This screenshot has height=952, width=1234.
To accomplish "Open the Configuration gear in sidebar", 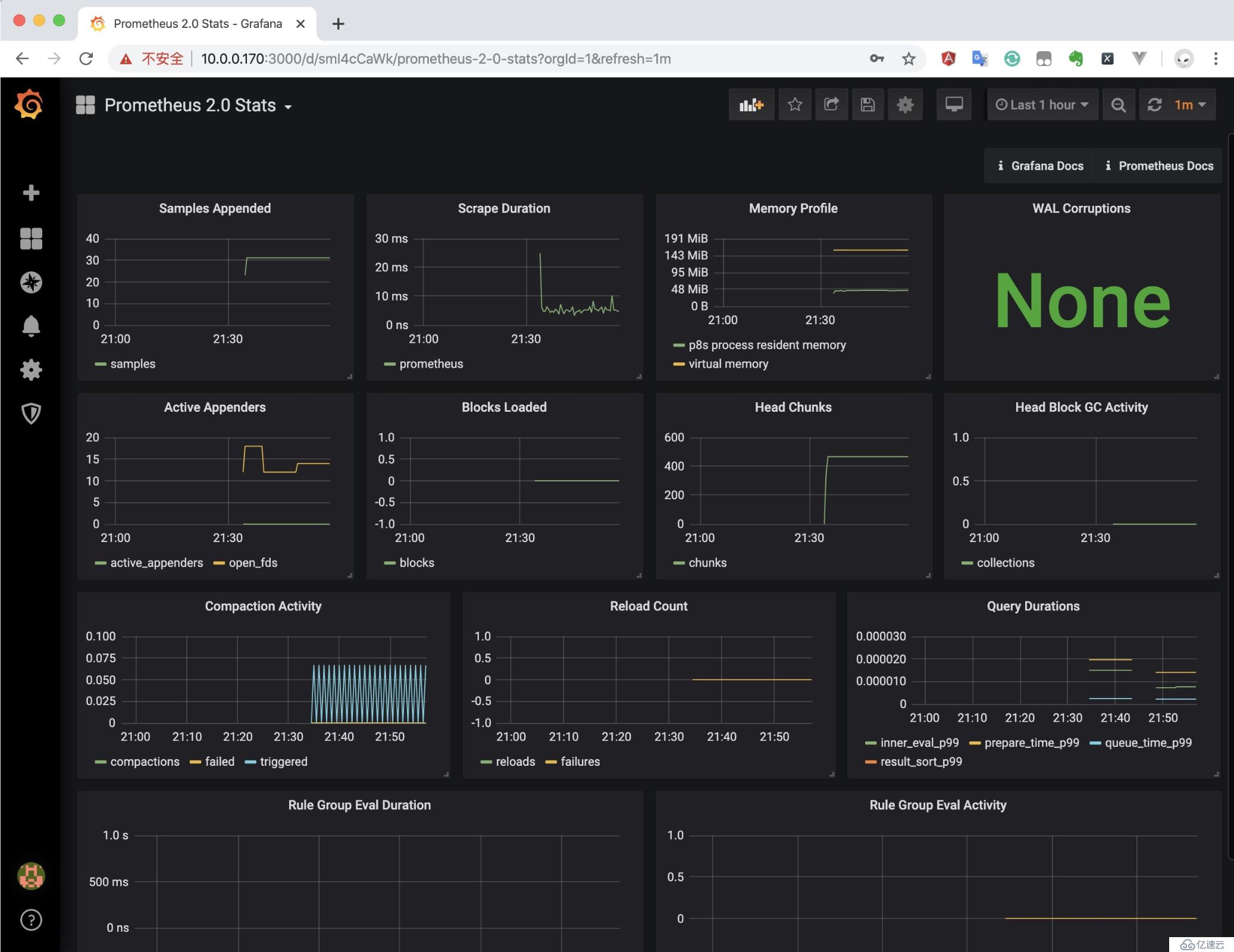I will point(31,370).
